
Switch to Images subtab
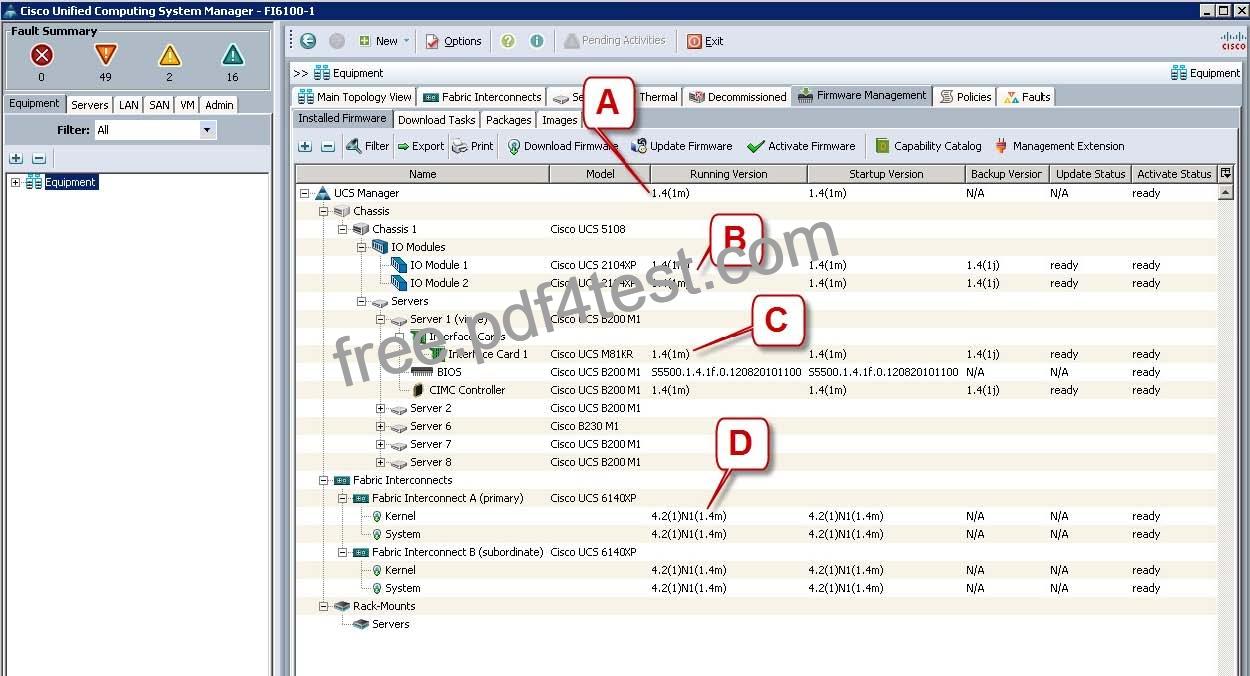pos(559,120)
